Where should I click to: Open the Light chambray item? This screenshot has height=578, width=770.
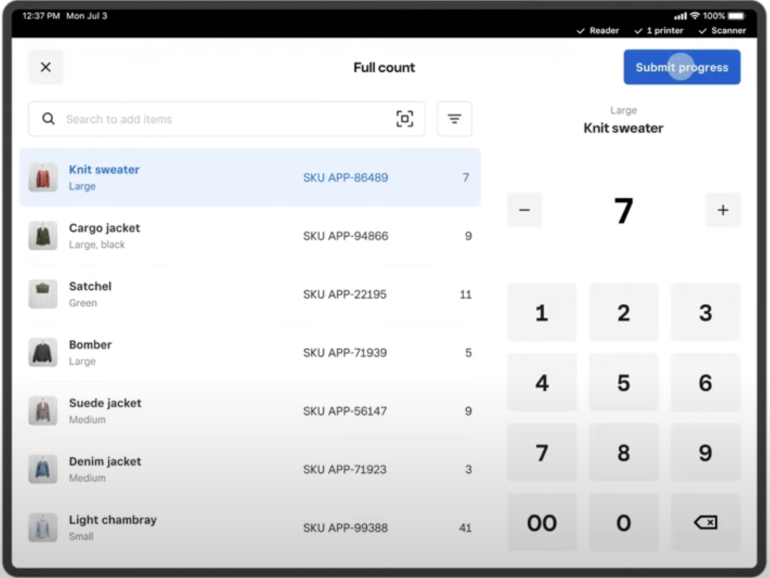(x=250, y=528)
